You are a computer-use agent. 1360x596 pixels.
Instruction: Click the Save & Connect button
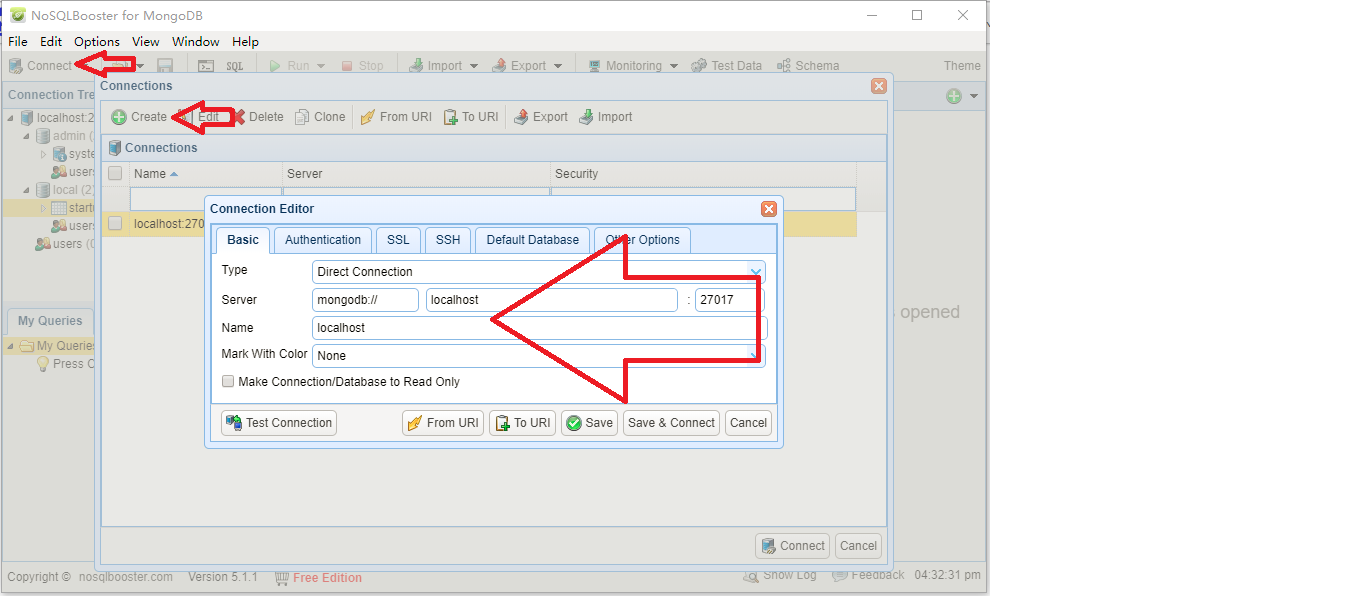coord(671,423)
